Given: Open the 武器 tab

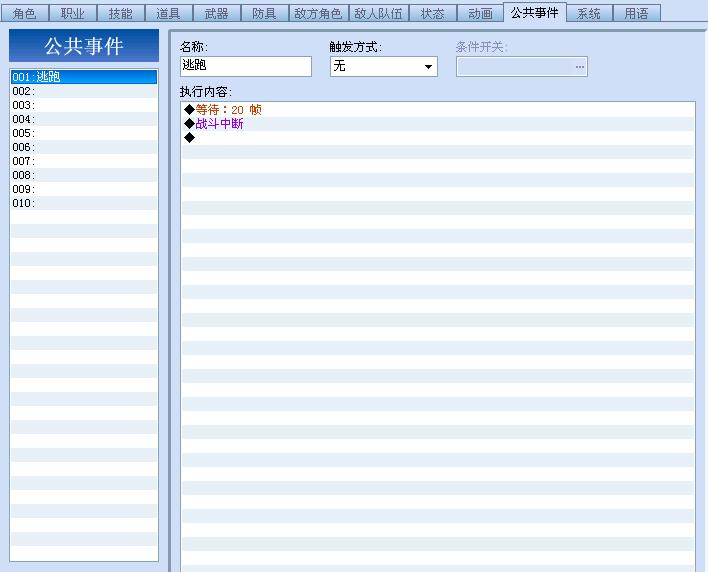Looking at the screenshot, I should (x=216, y=14).
